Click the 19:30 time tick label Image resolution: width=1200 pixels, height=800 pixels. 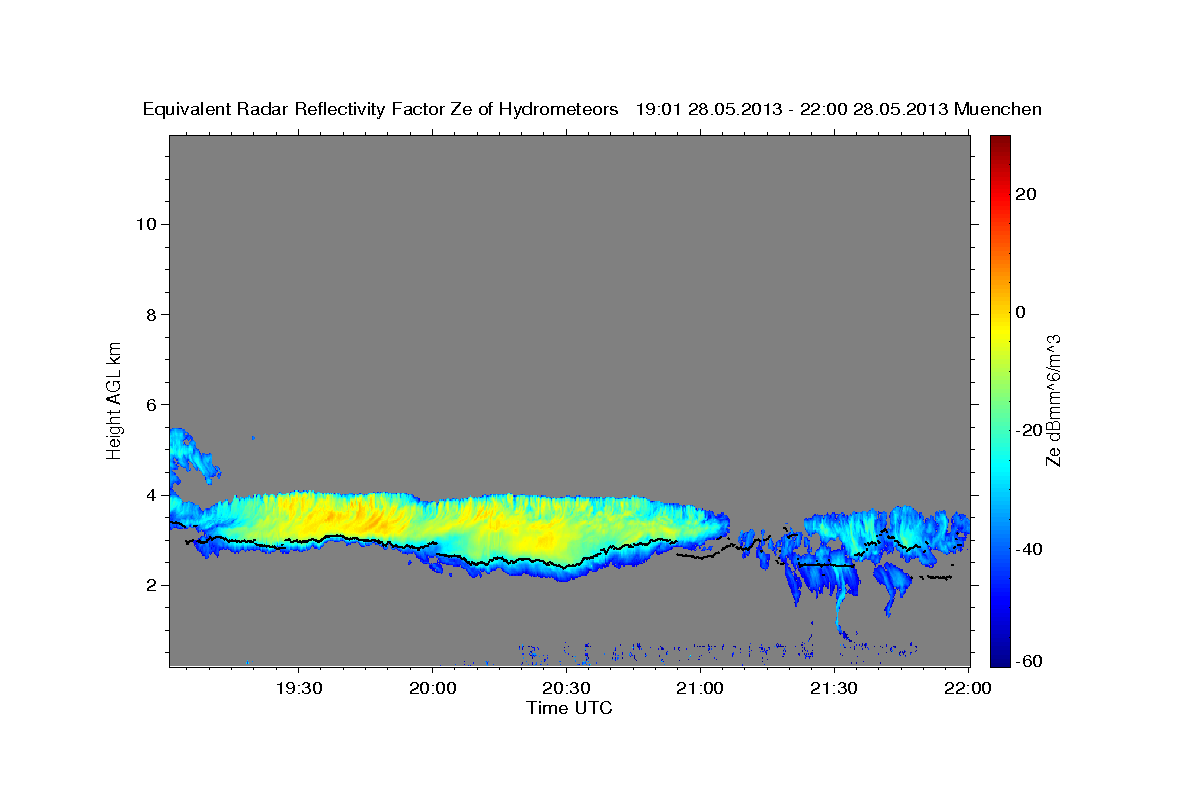point(299,688)
